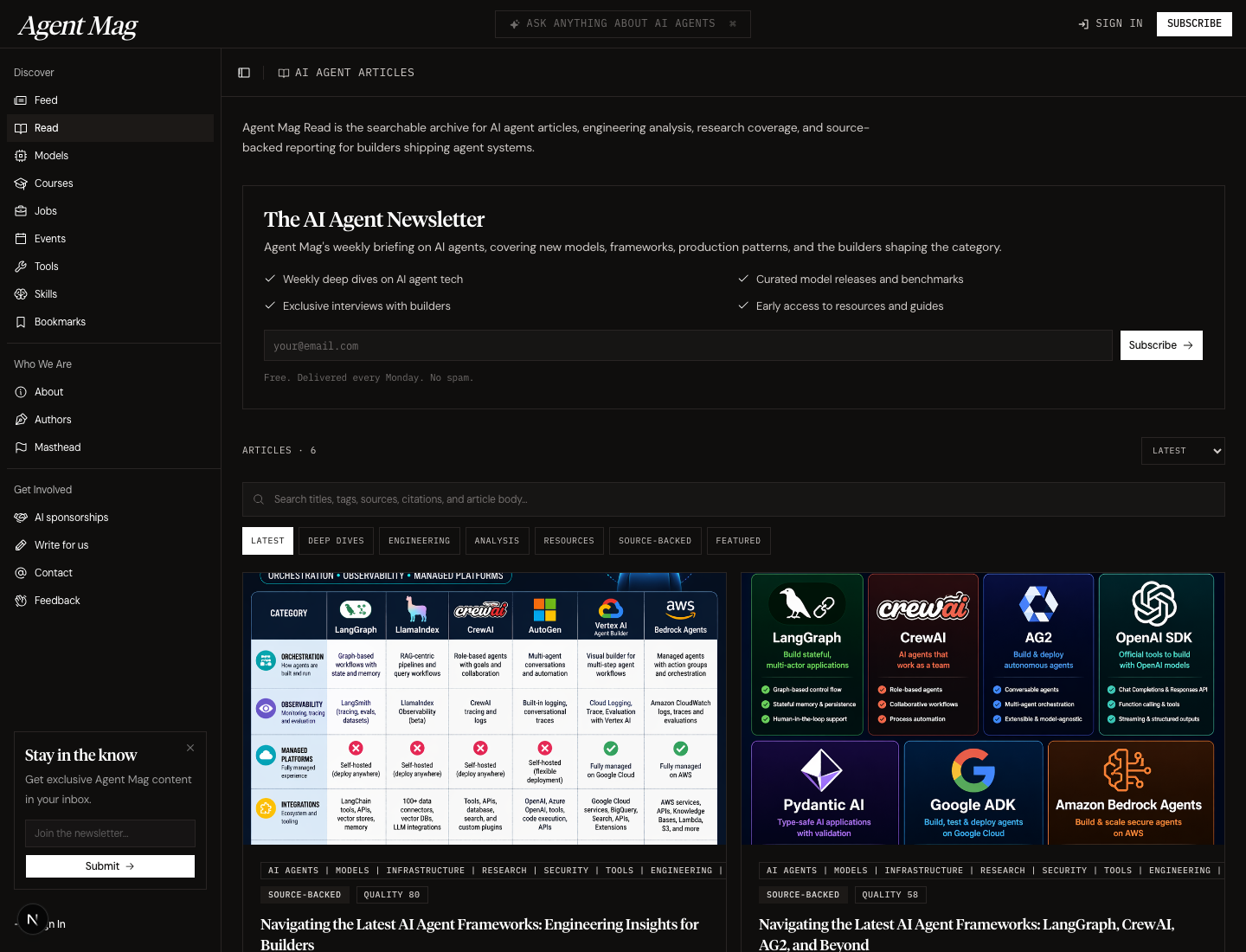The image size is (1246, 952).
Task: Open the Ask Anything About AI Agents bar
Action: click(622, 23)
